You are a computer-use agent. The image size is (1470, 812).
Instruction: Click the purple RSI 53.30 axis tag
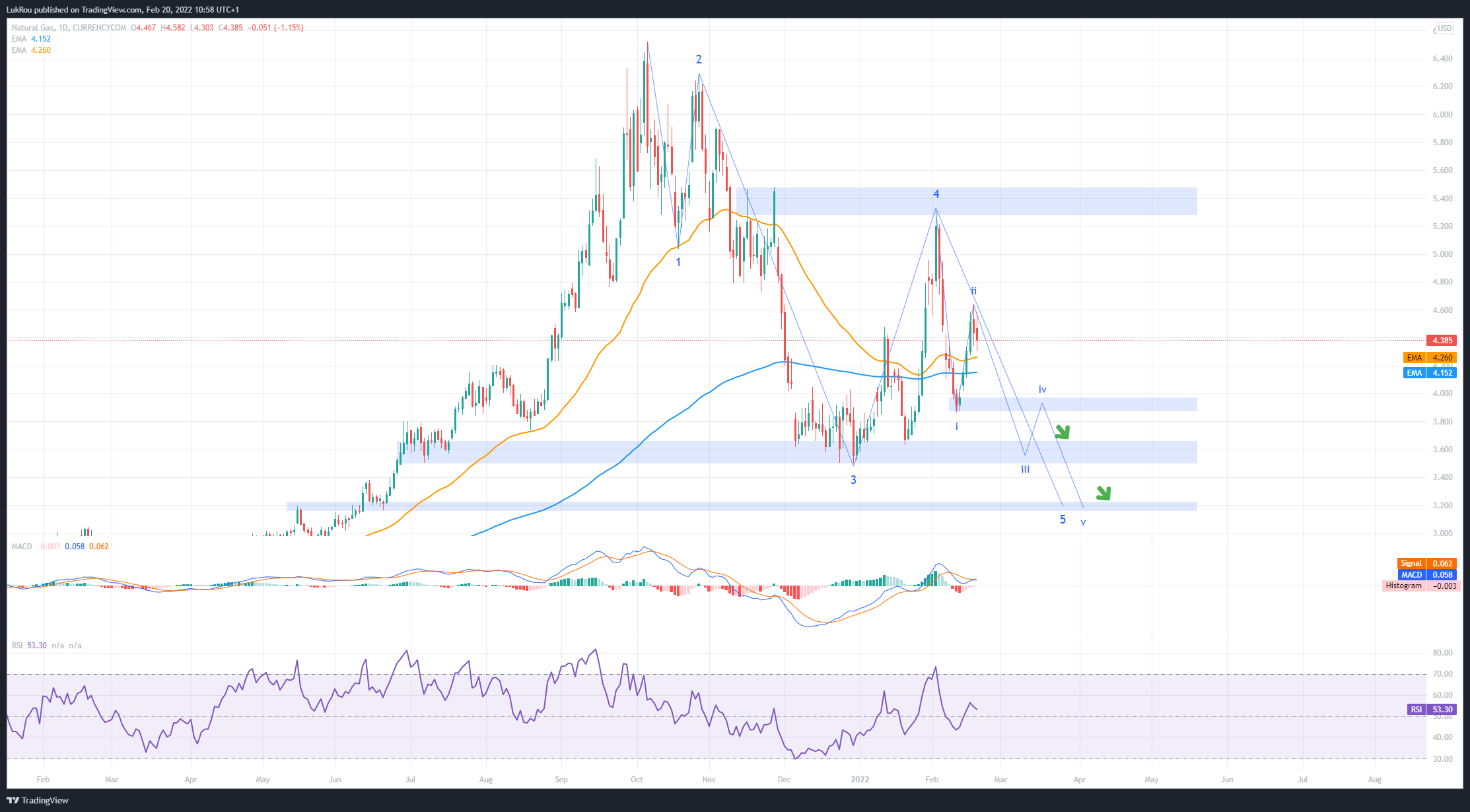[1430, 710]
